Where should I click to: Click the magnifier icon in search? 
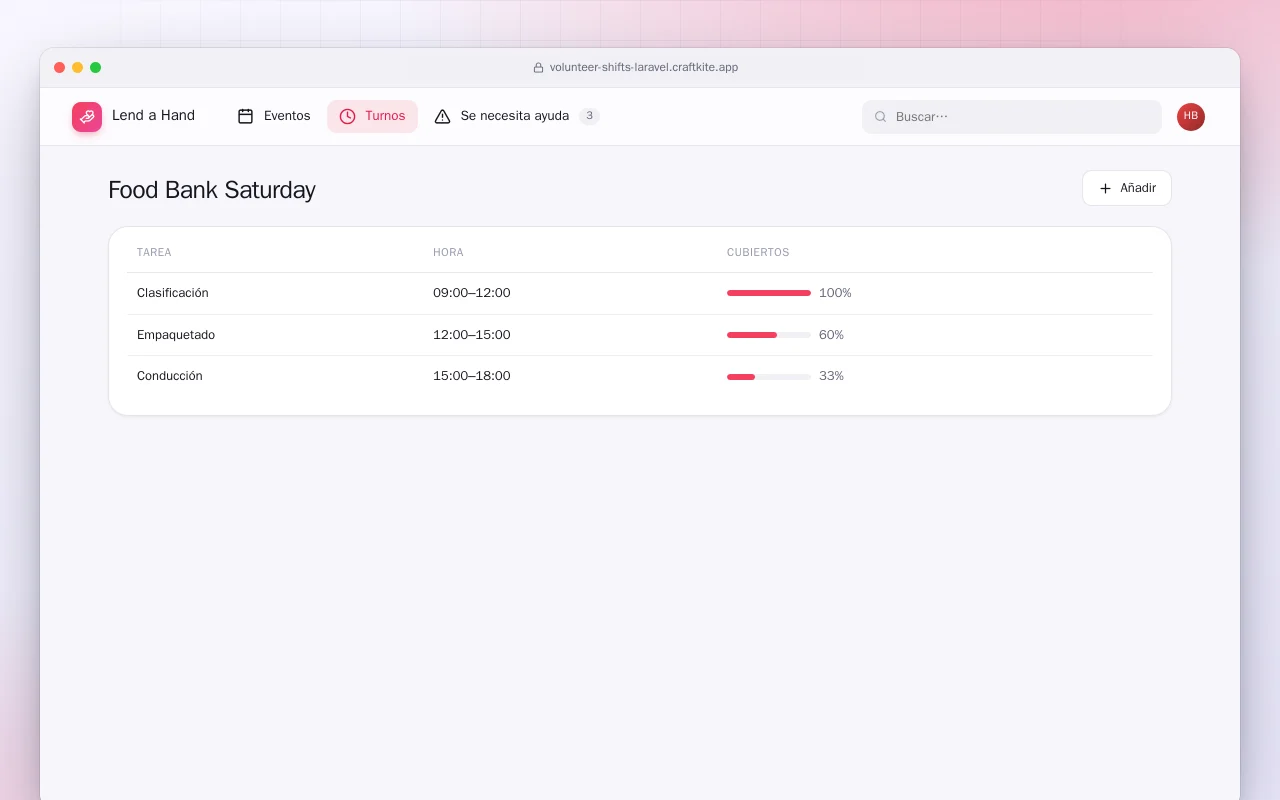point(881,117)
